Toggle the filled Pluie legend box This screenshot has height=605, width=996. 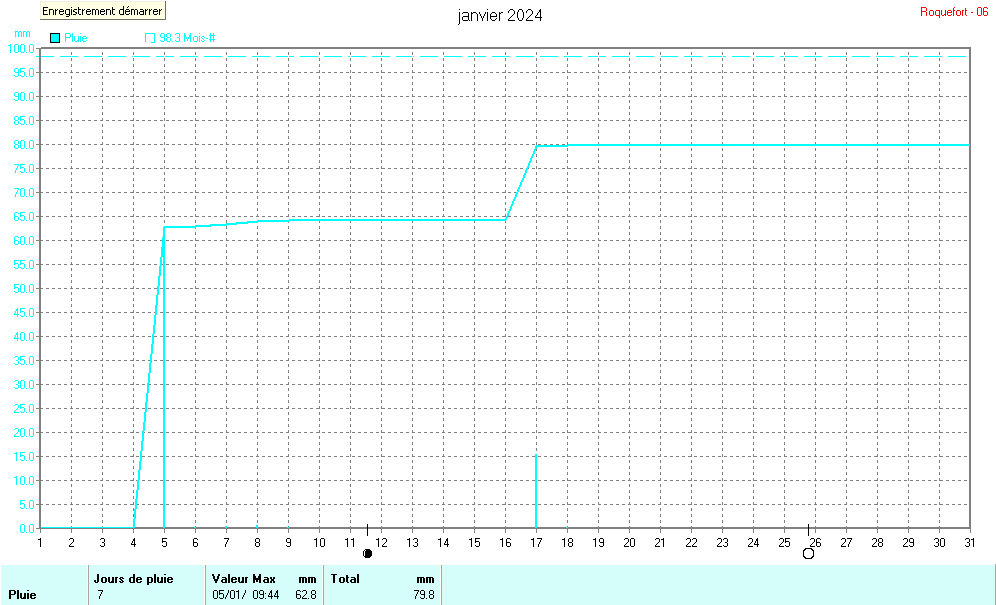tap(55, 38)
